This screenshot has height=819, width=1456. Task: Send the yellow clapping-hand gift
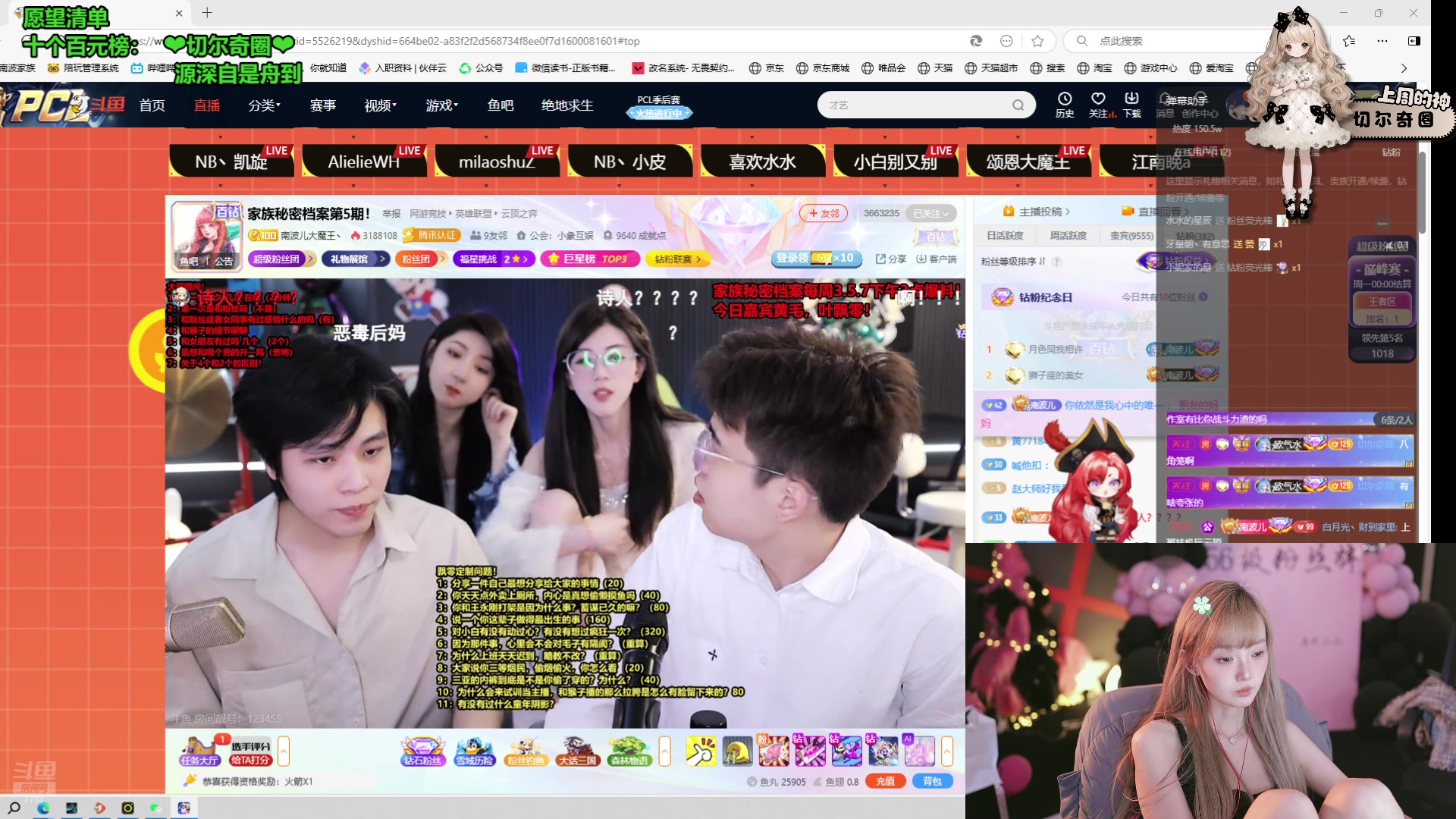pos(701,751)
